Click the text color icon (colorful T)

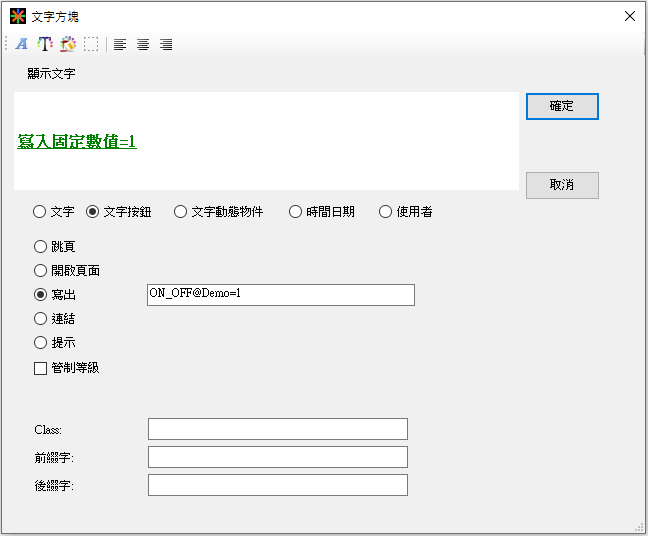pos(45,44)
